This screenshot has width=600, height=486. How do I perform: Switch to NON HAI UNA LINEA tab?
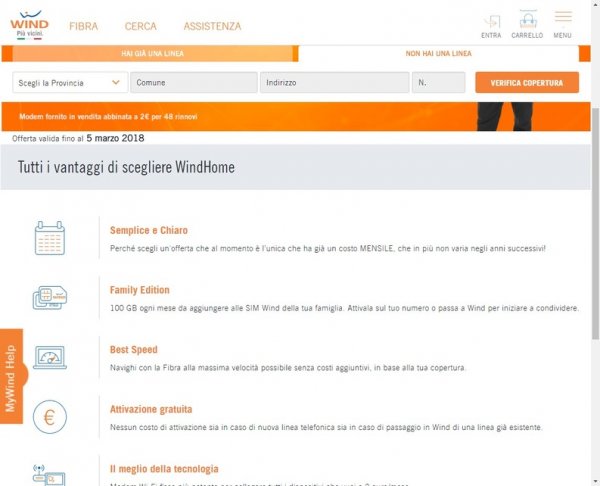[439, 54]
